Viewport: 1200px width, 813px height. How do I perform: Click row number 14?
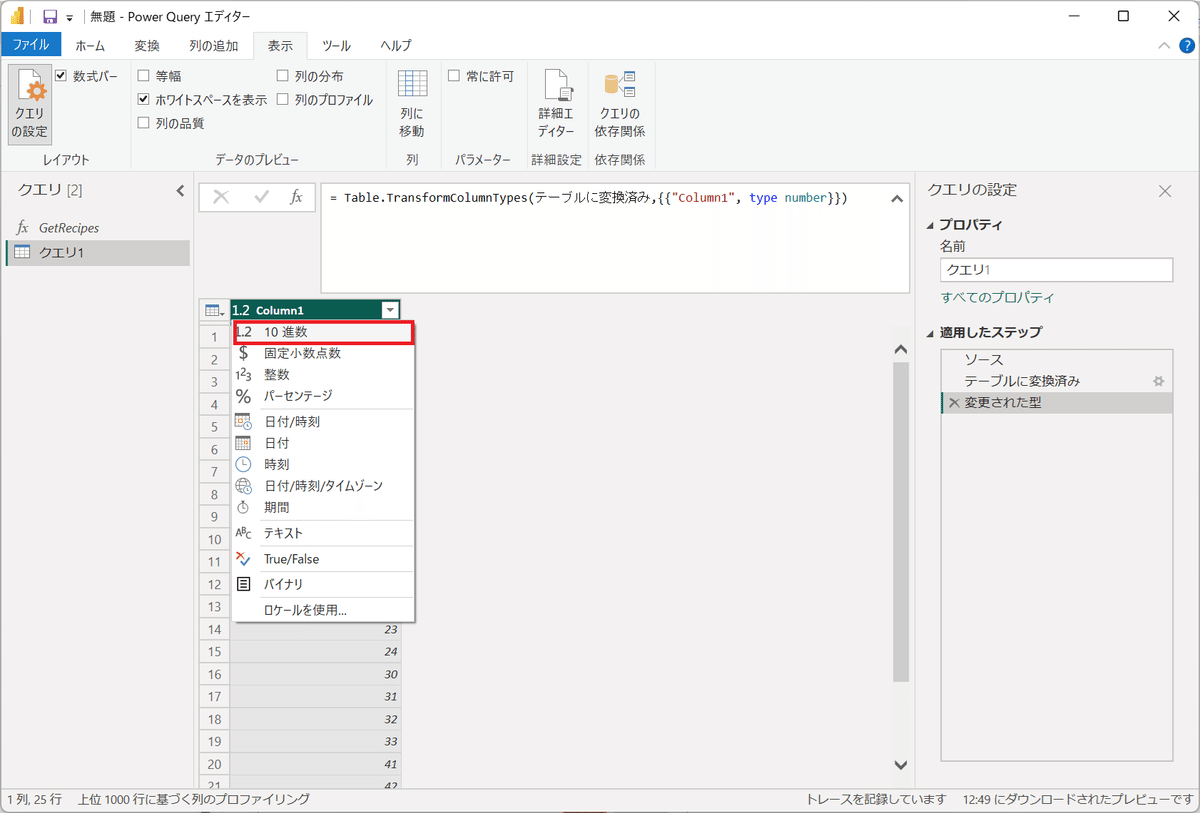click(215, 629)
